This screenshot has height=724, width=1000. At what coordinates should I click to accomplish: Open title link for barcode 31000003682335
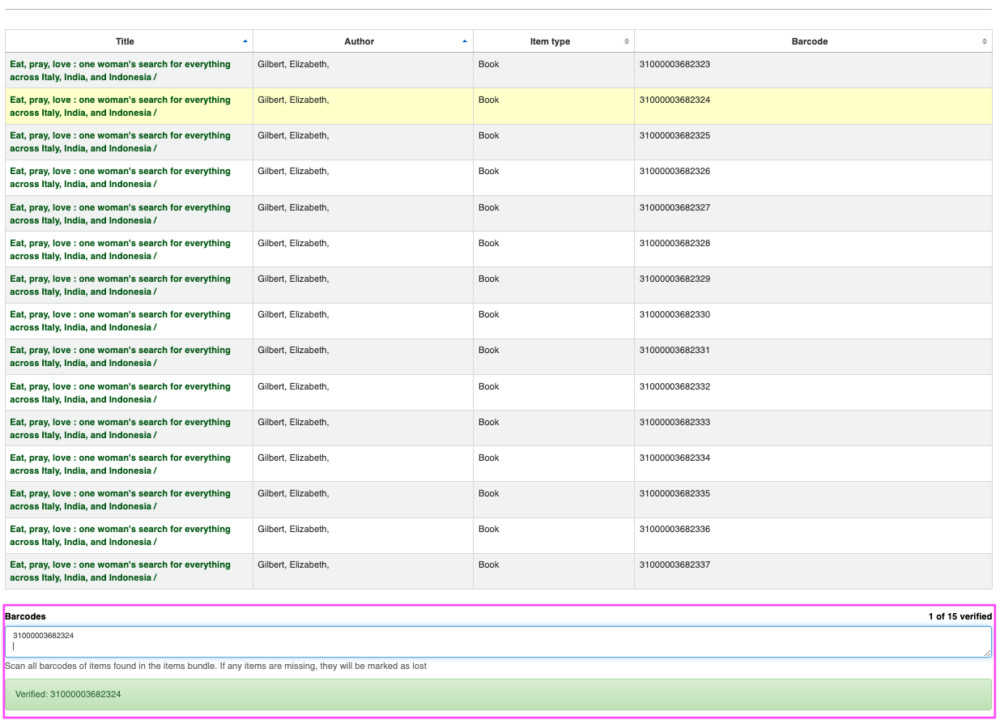120,501
